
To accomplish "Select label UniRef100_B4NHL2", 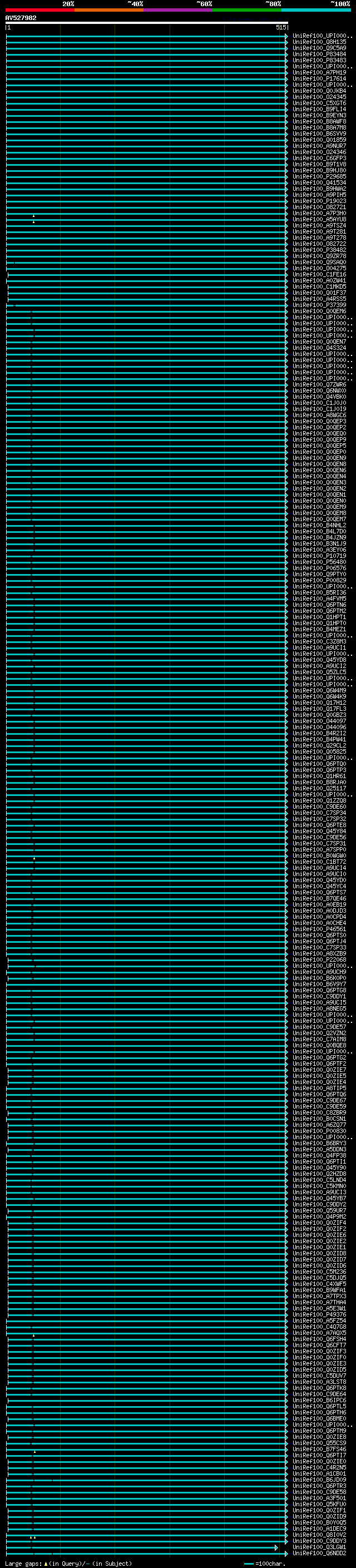I will pos(319,525).
